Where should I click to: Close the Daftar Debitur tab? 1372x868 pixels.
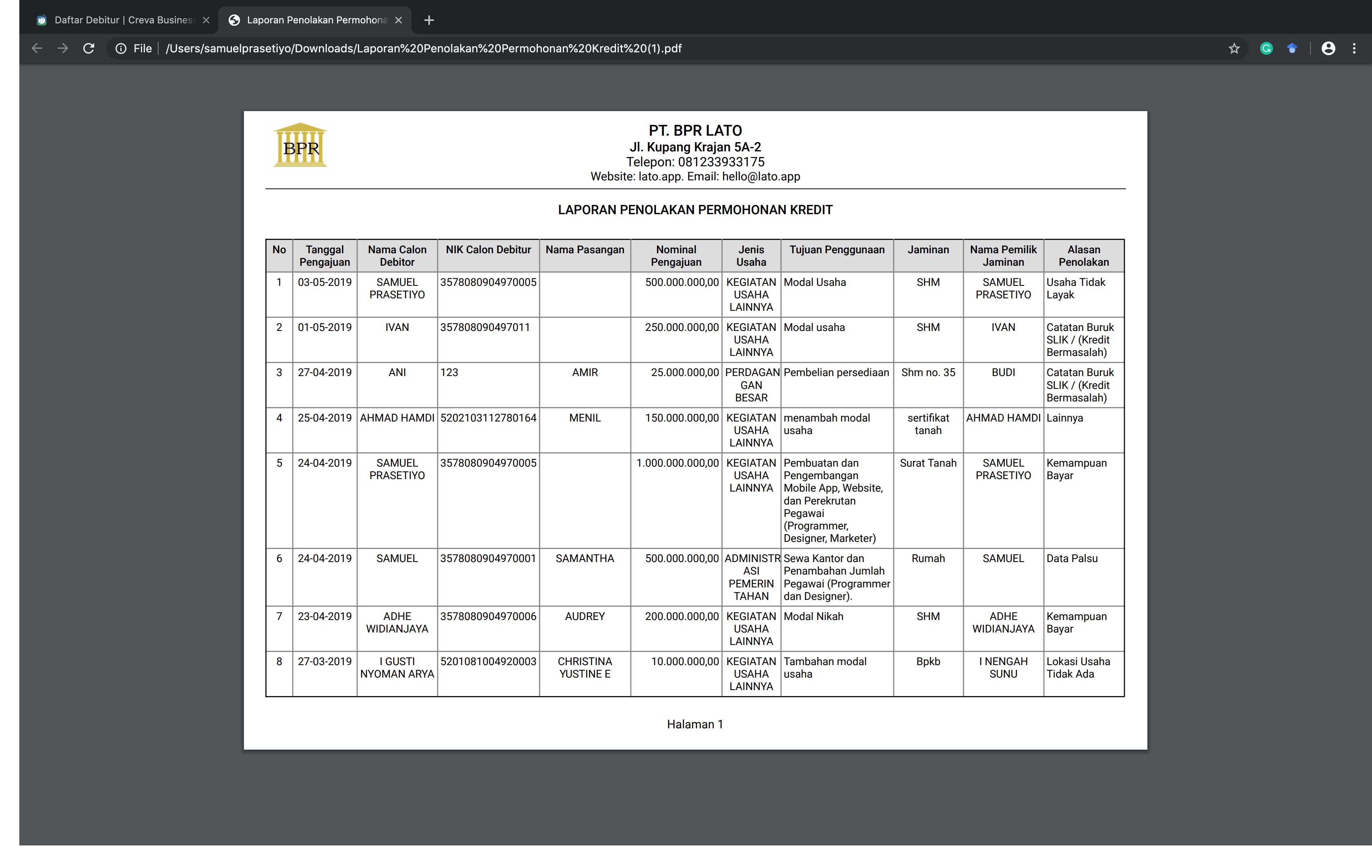click(206, 20)
